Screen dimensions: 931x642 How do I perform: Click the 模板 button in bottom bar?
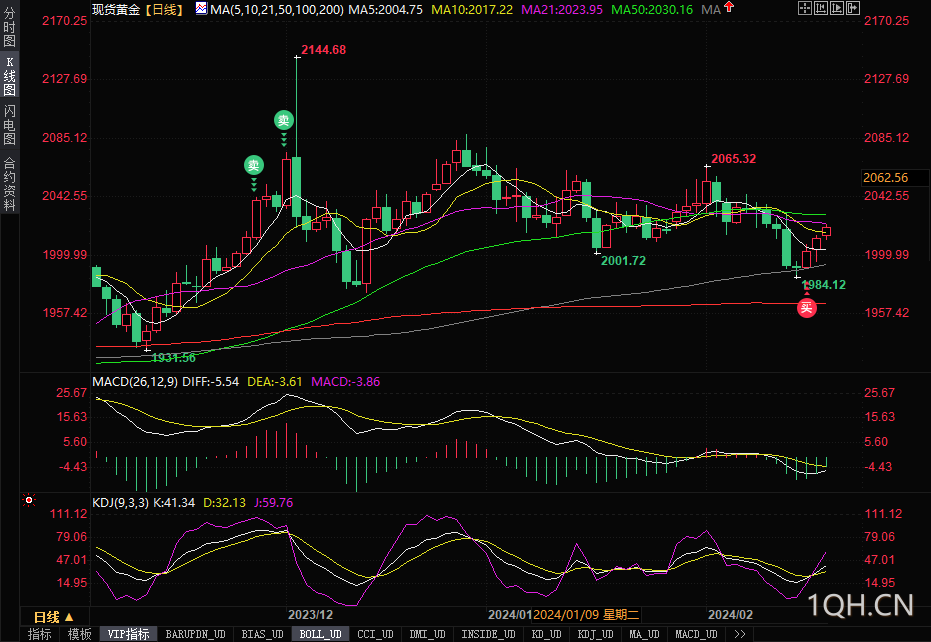coord(78,634)
